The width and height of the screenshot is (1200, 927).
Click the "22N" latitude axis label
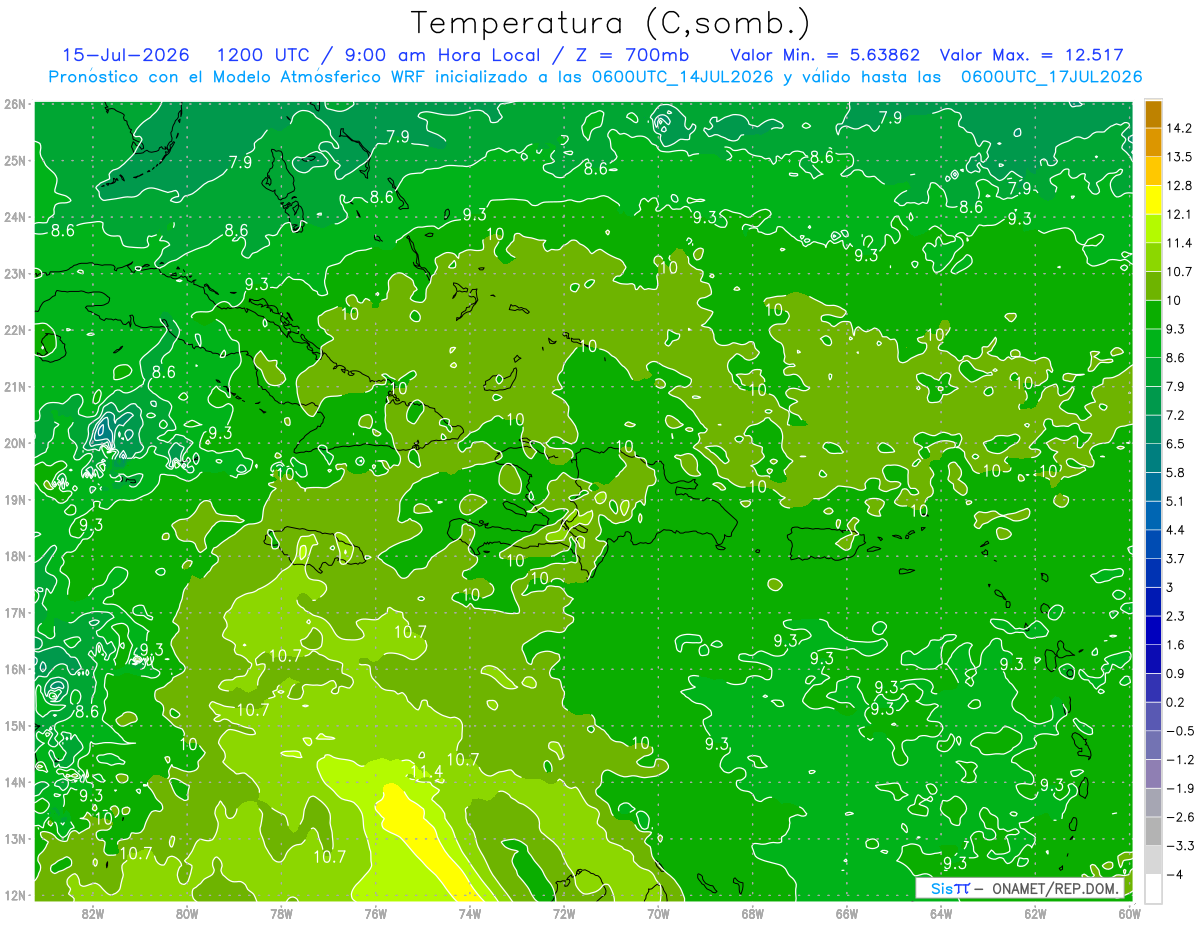[15, 330]
